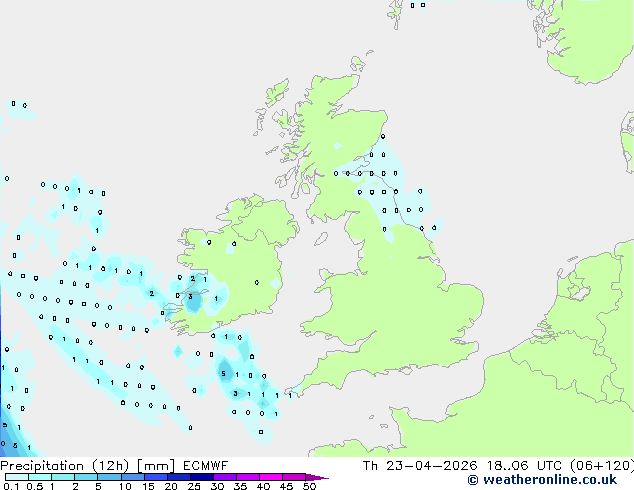Click the '45' legend scale label
634x490 pixels.
click(286, 486)
